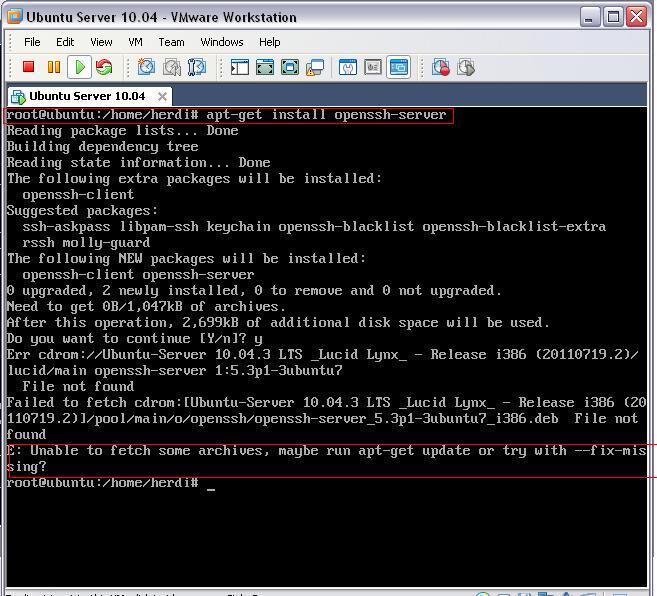Image resolution: width=657 pixels, height=596 pixels.
Task: Power on the VM with the green play icon
Action: 80,67
